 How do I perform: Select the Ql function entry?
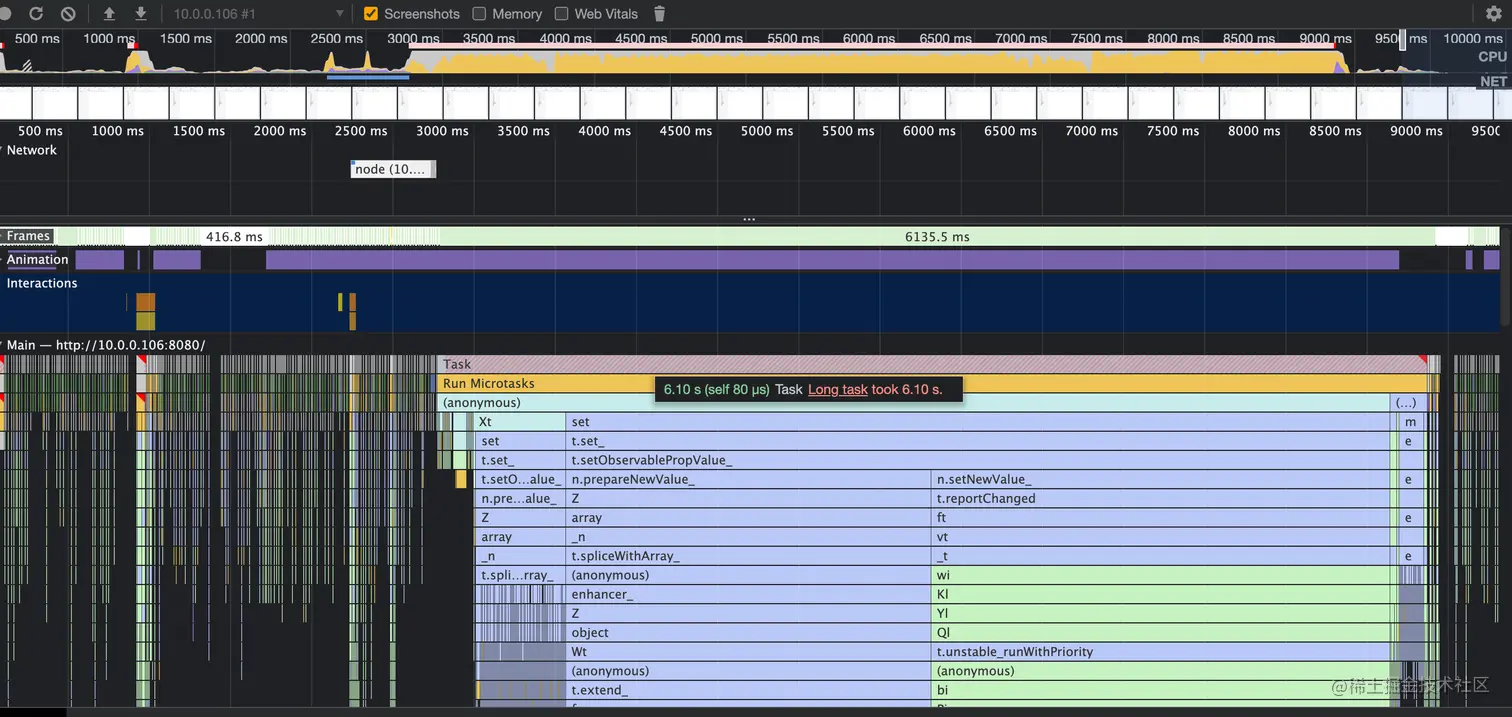(x=1162, y=632)
